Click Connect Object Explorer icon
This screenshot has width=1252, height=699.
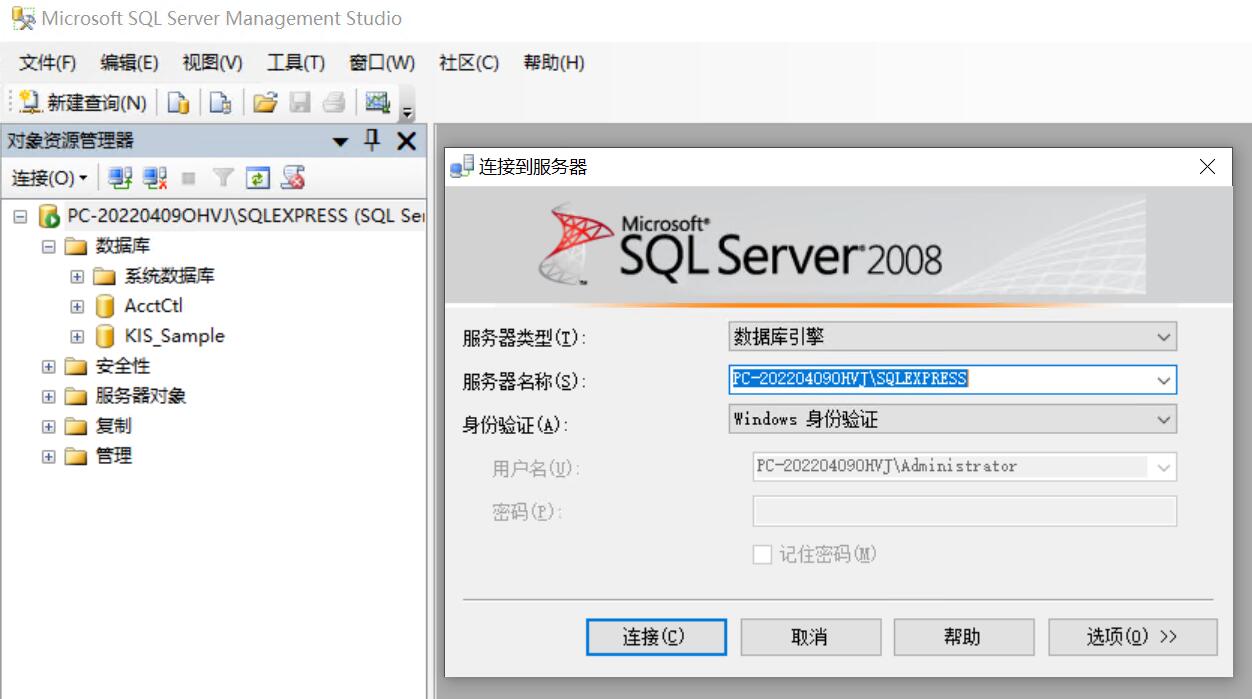pyautogui.click(x=120, y=178)
